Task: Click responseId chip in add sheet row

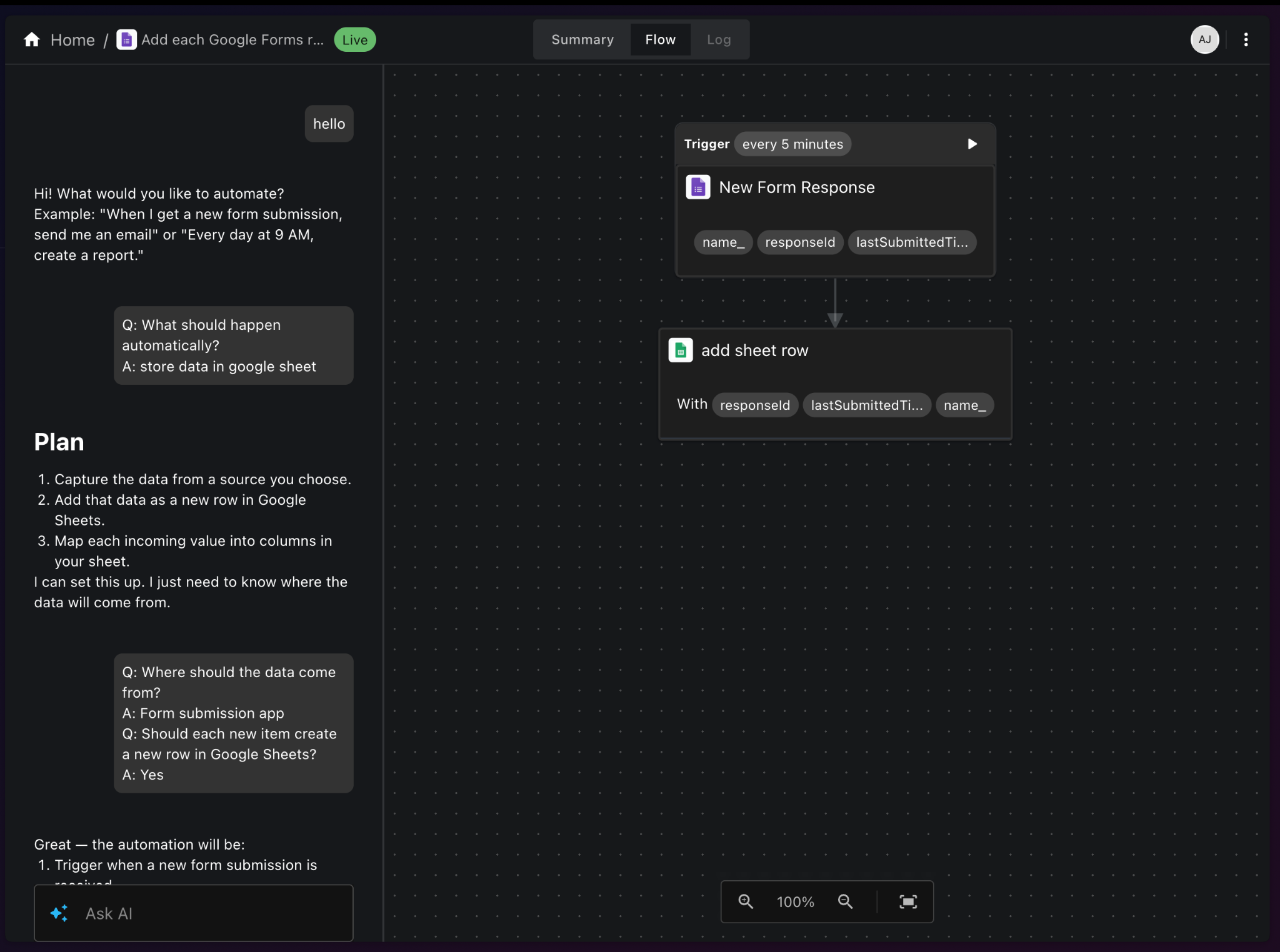Action: [755, 405]
